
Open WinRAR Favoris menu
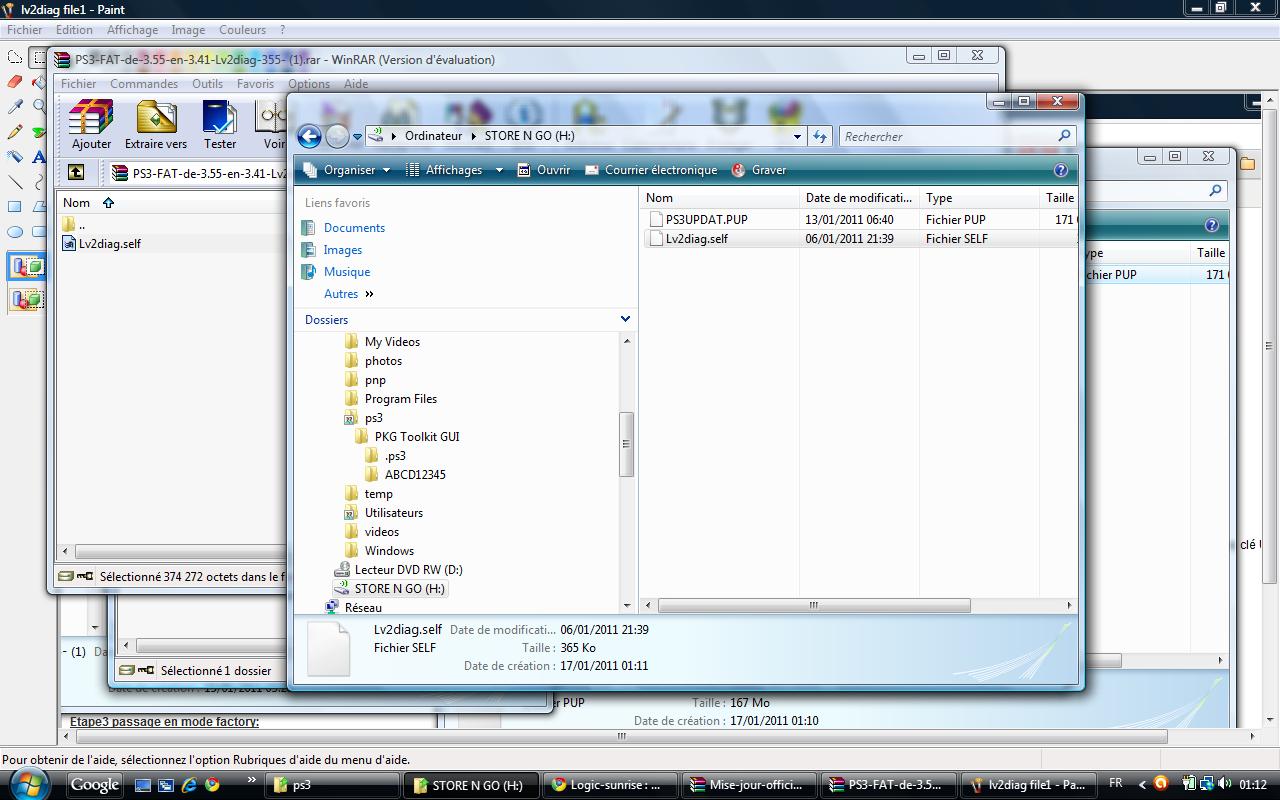[x=255, y=84]
